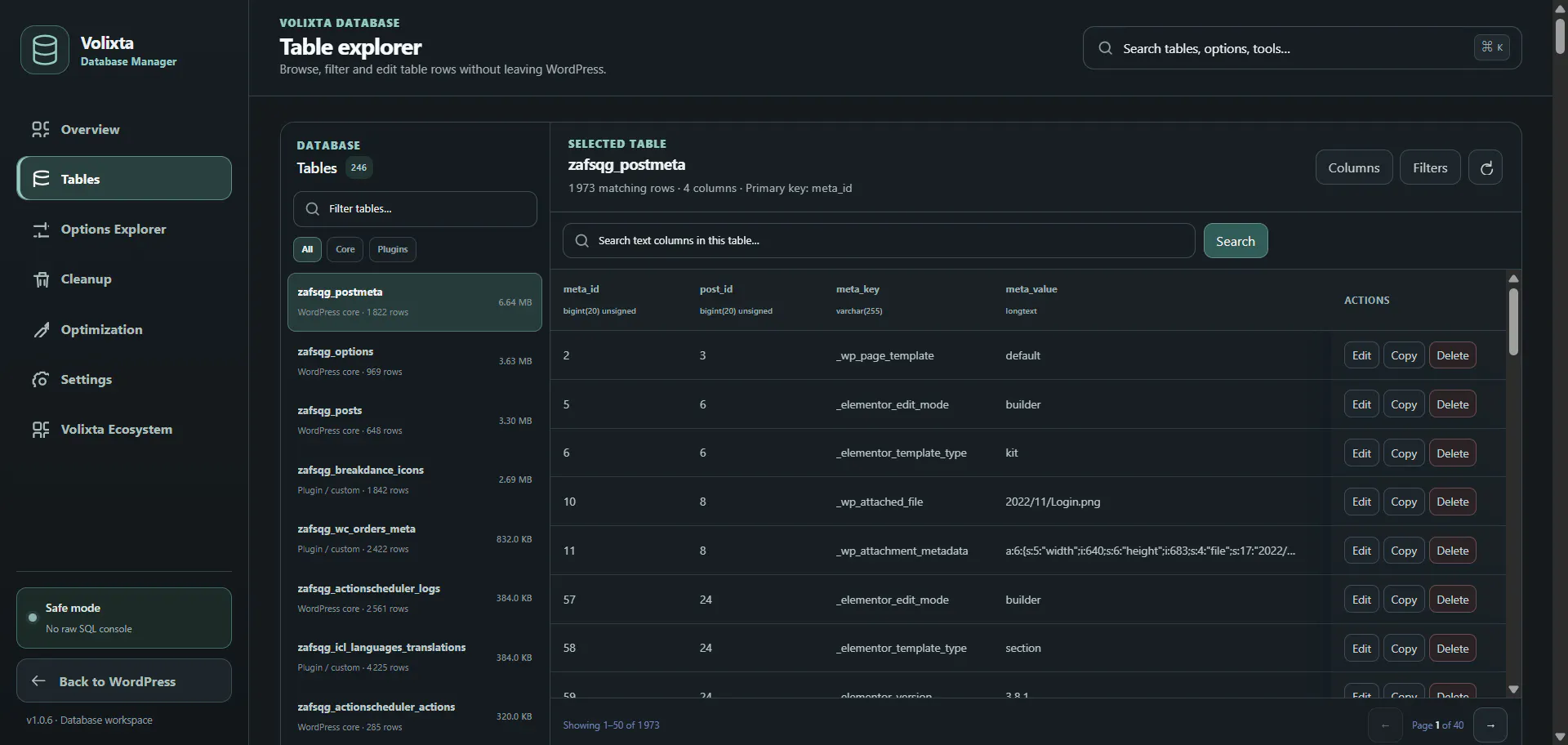Select the All tables filter tab
Screen dimensions: 1568x745
[x=307, y=249]
